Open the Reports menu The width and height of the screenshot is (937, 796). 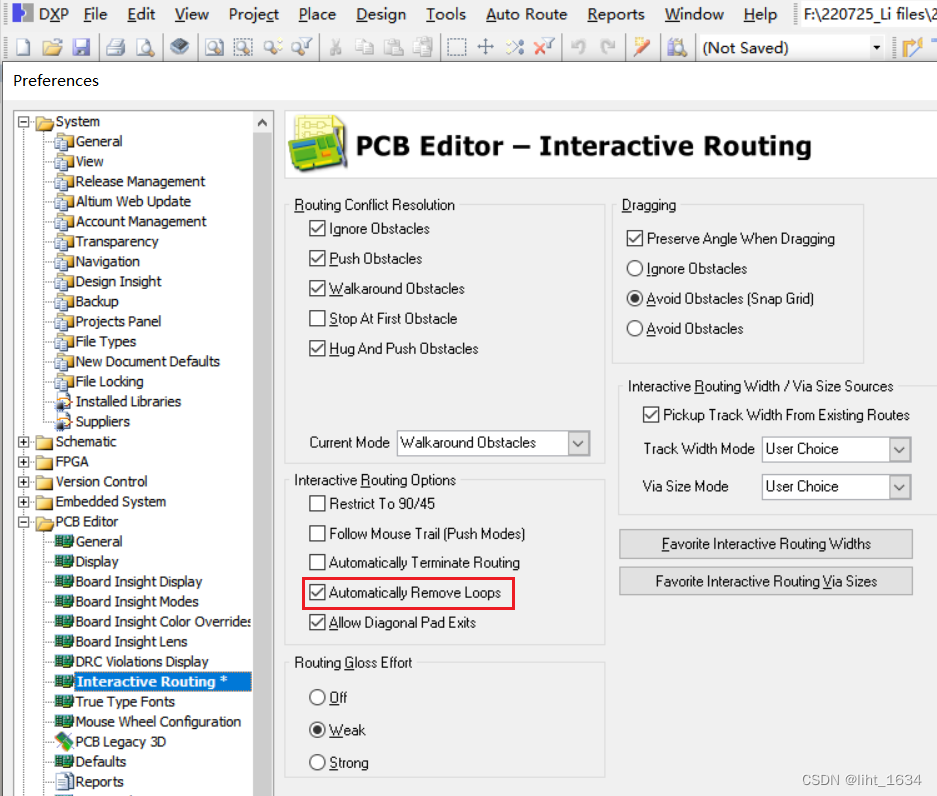[616, 14]
